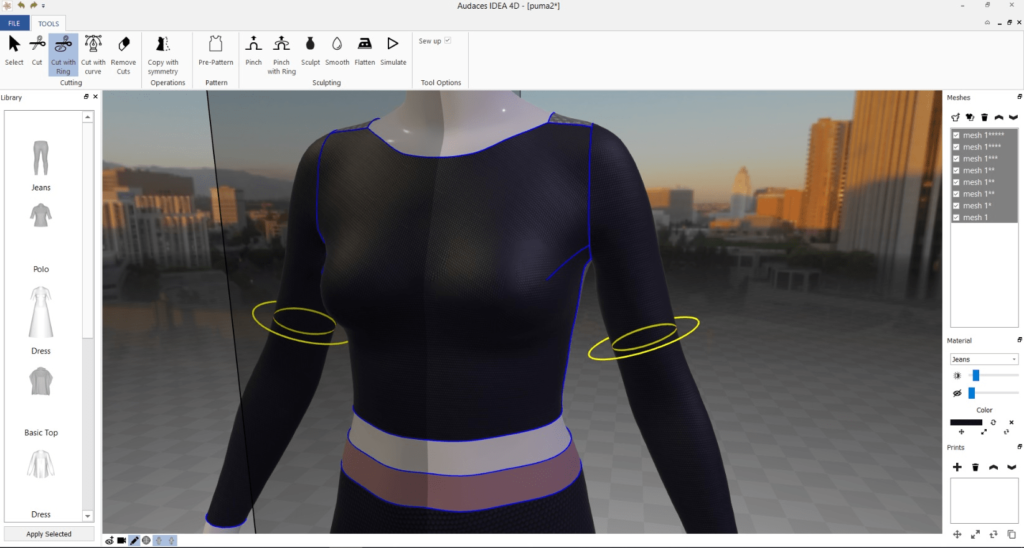Activate the Select arrow tool

coord(14,51)
